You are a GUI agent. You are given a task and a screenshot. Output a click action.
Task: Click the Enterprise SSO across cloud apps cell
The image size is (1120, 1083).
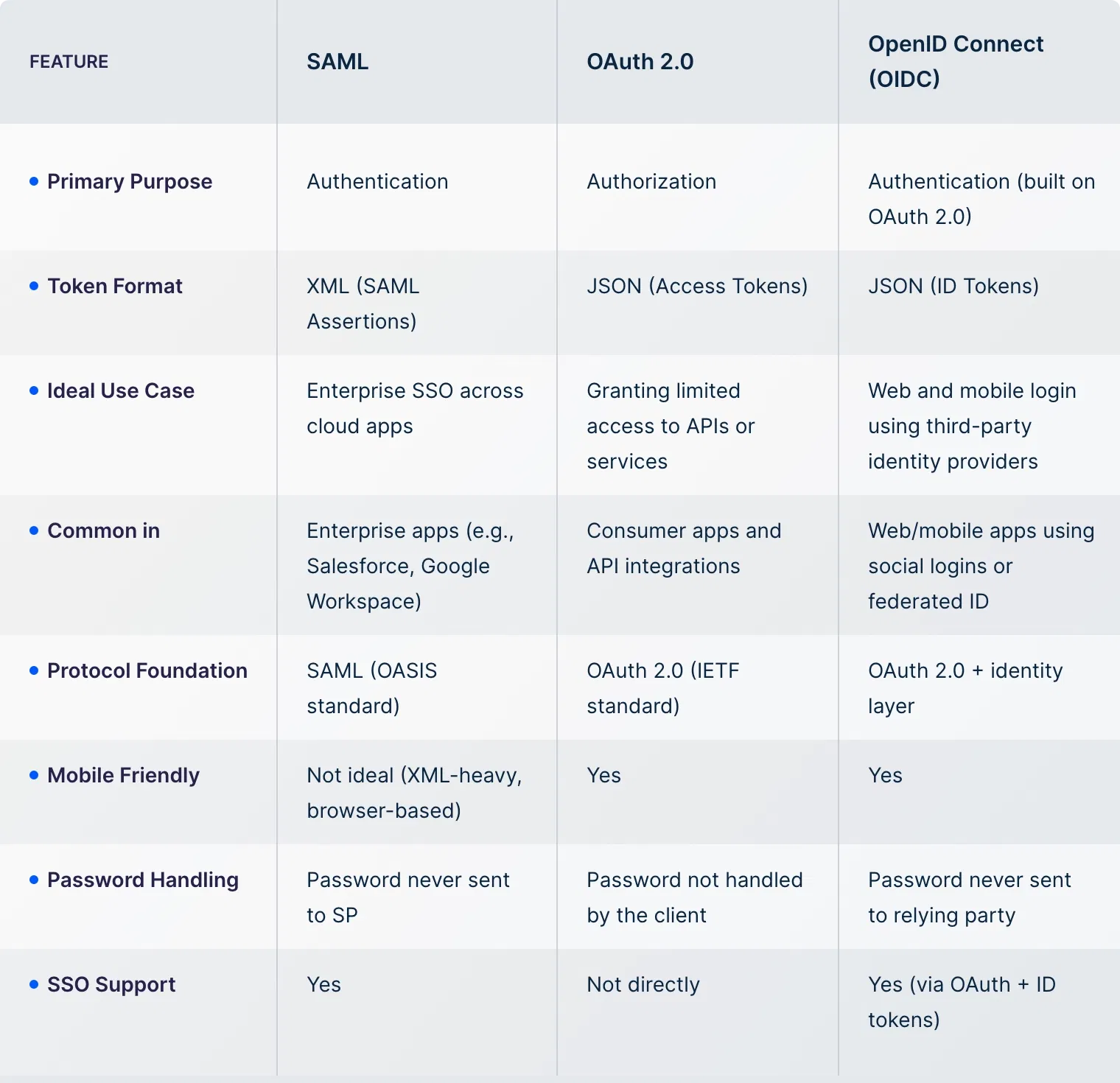[x=415, y=408]
